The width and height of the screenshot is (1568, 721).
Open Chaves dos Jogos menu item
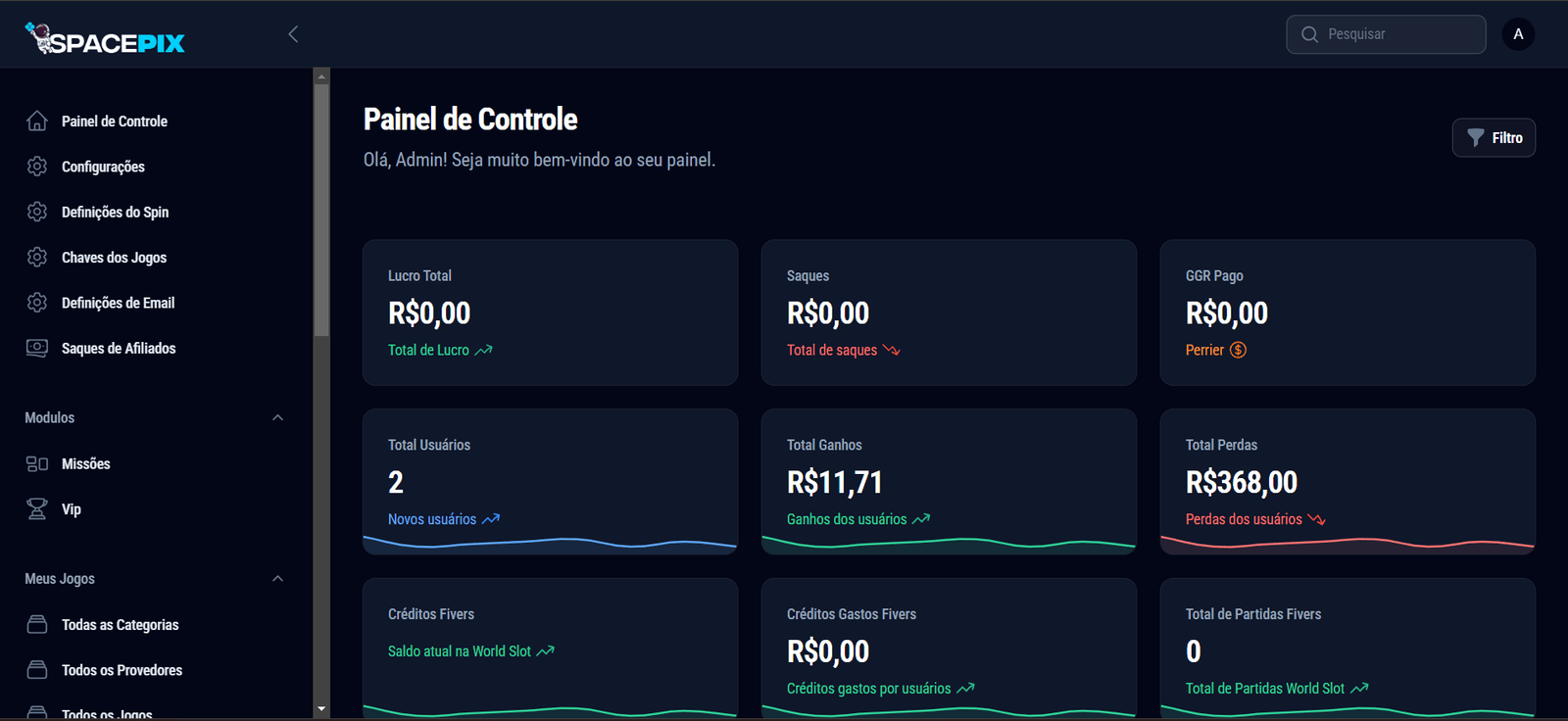click(x=114, y=258)
